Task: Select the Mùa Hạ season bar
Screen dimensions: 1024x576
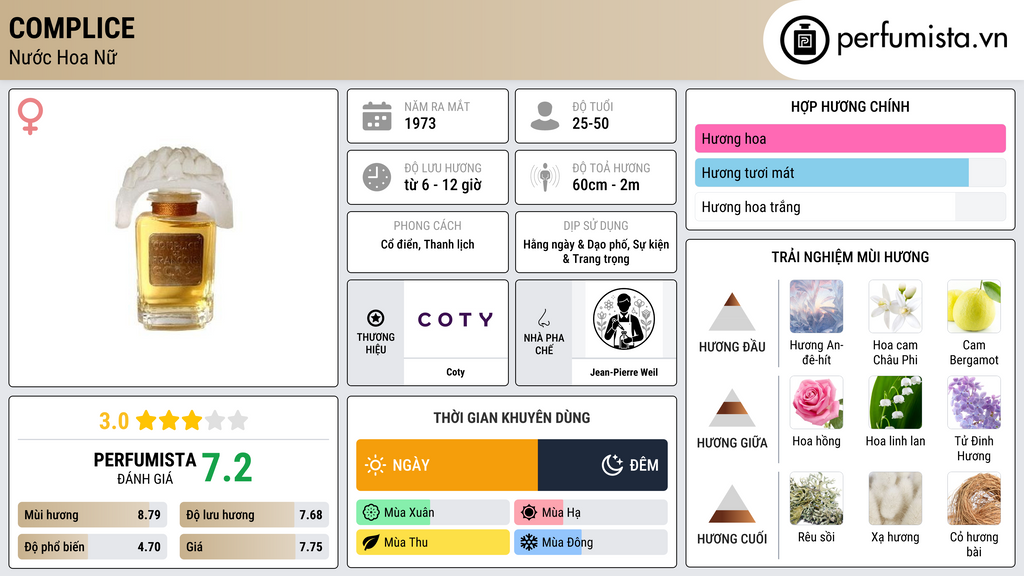Action: click(590, 513)
